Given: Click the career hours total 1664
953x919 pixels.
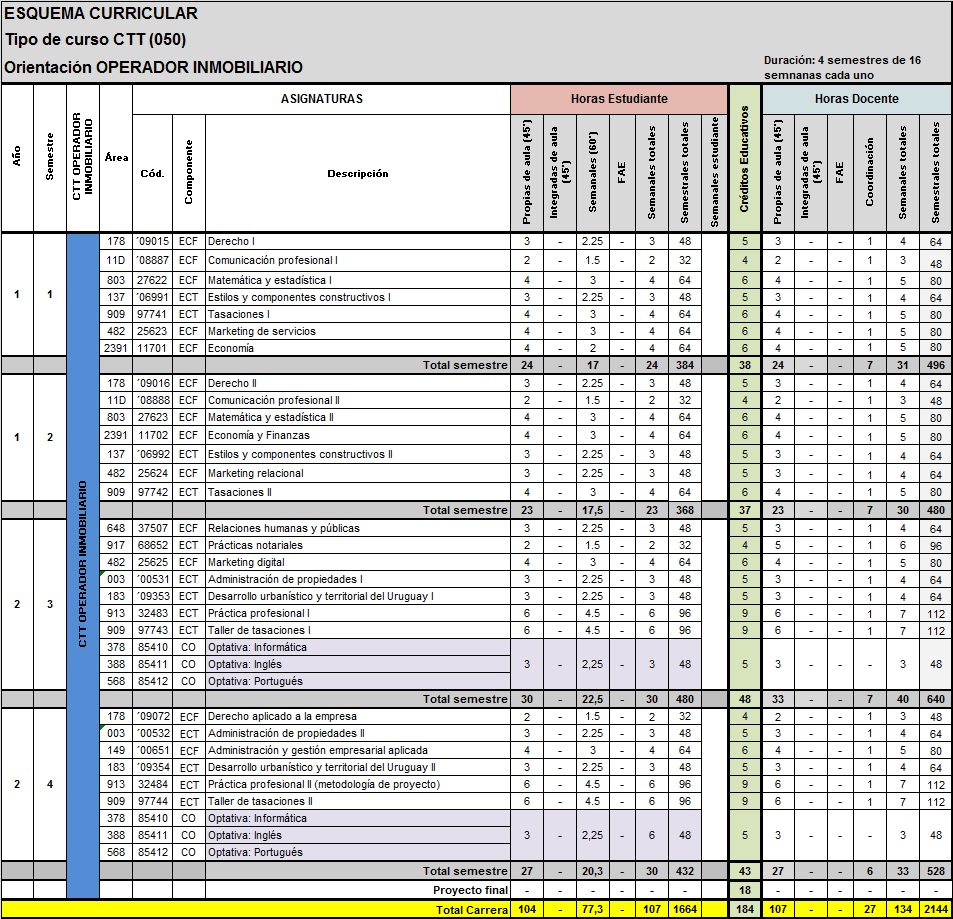Looking at the screenshot, I should coord(684,909).
